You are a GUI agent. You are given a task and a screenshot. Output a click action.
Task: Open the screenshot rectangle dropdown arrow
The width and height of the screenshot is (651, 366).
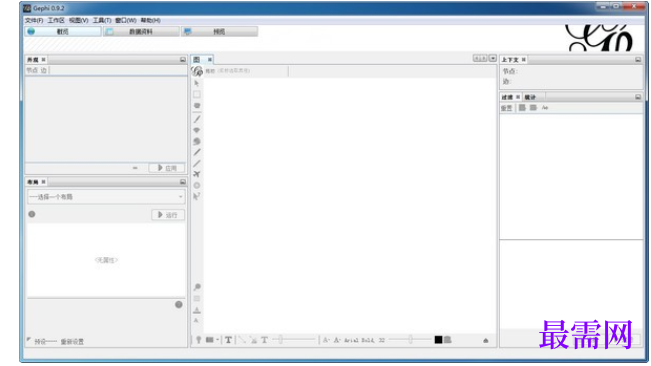coord(218,340)
